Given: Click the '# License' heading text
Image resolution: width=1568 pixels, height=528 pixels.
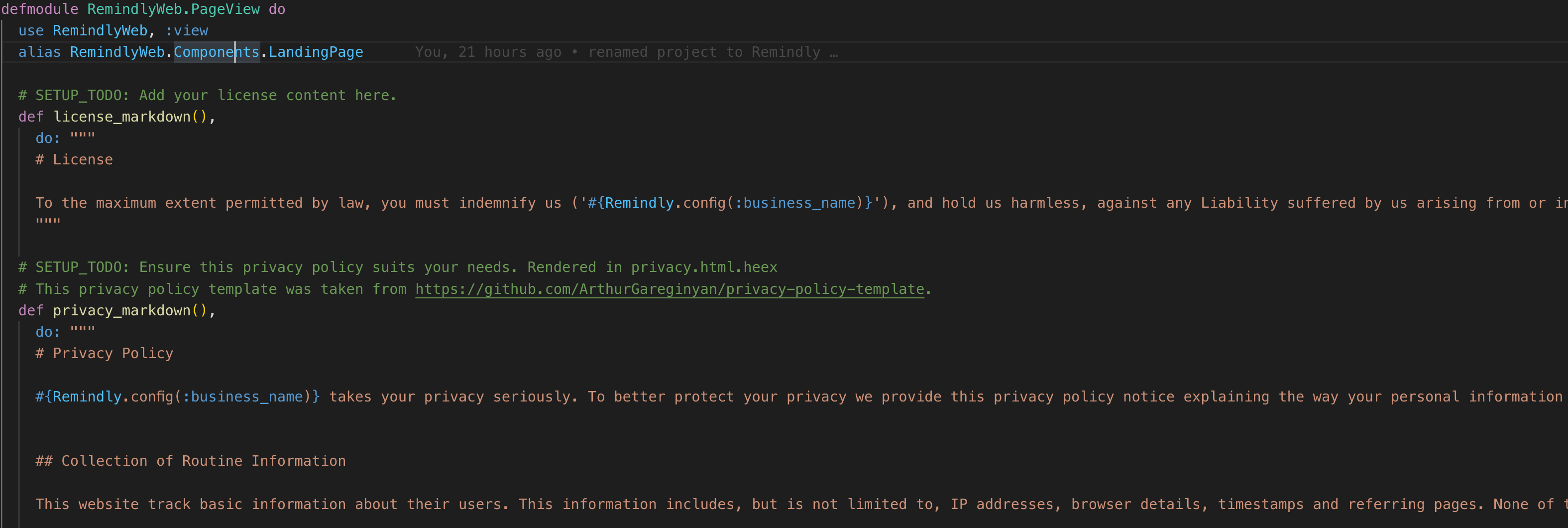Looking at the screenshot, I should pos(74,159).
